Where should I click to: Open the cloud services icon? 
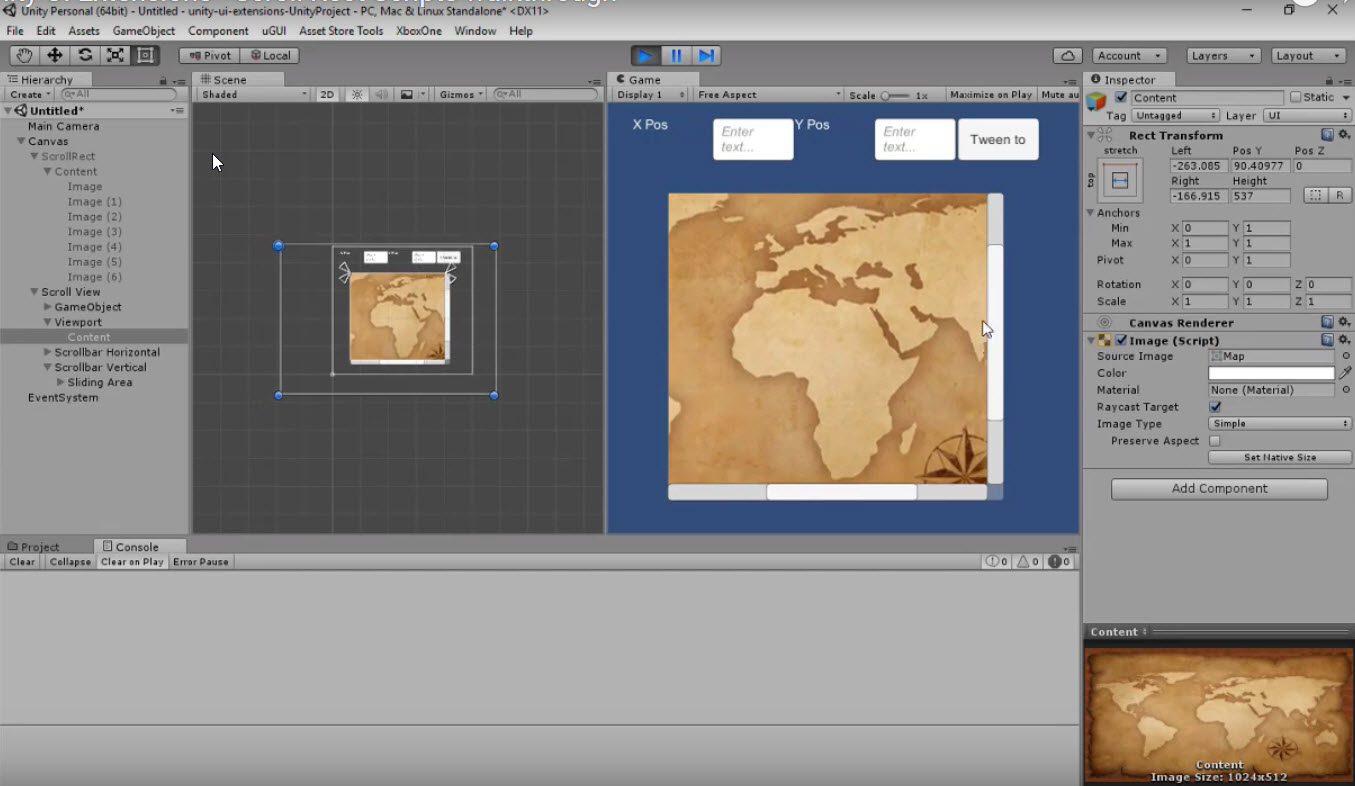coord(1068,56)
